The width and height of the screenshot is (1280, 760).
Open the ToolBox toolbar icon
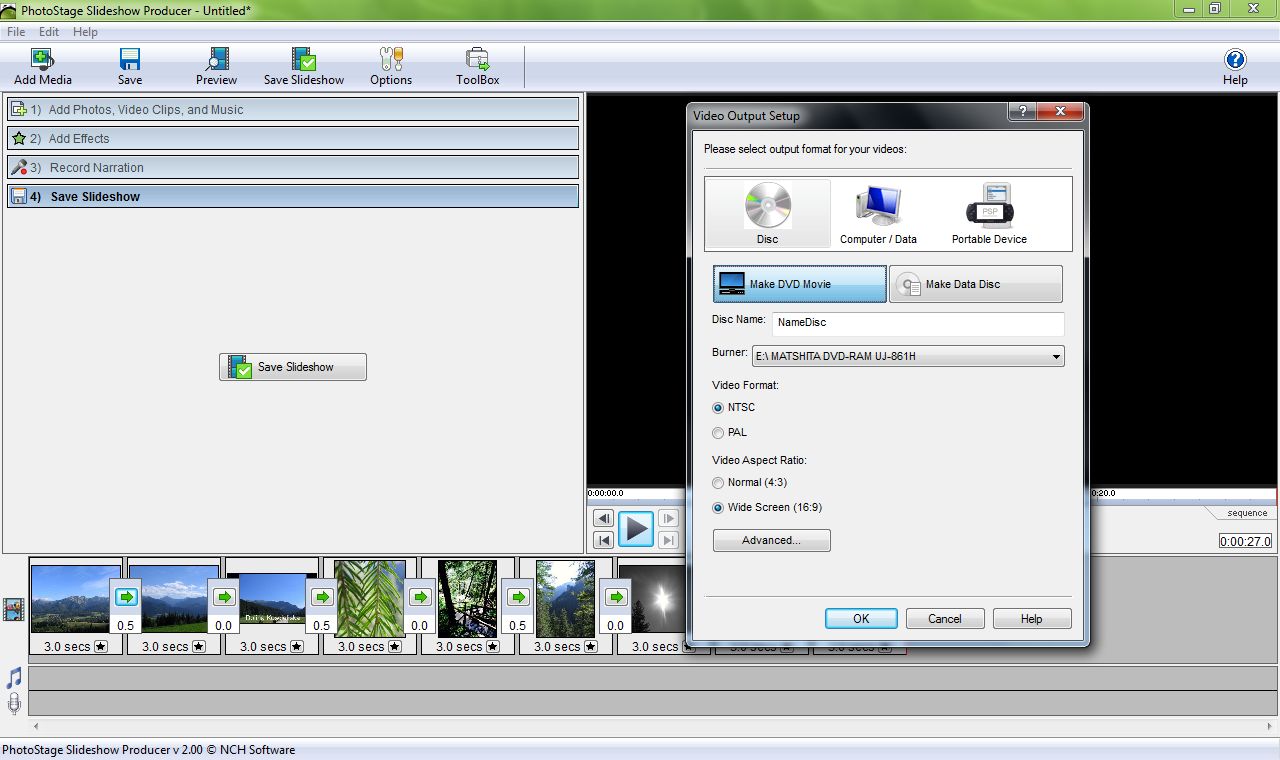(x=478, y=67)
